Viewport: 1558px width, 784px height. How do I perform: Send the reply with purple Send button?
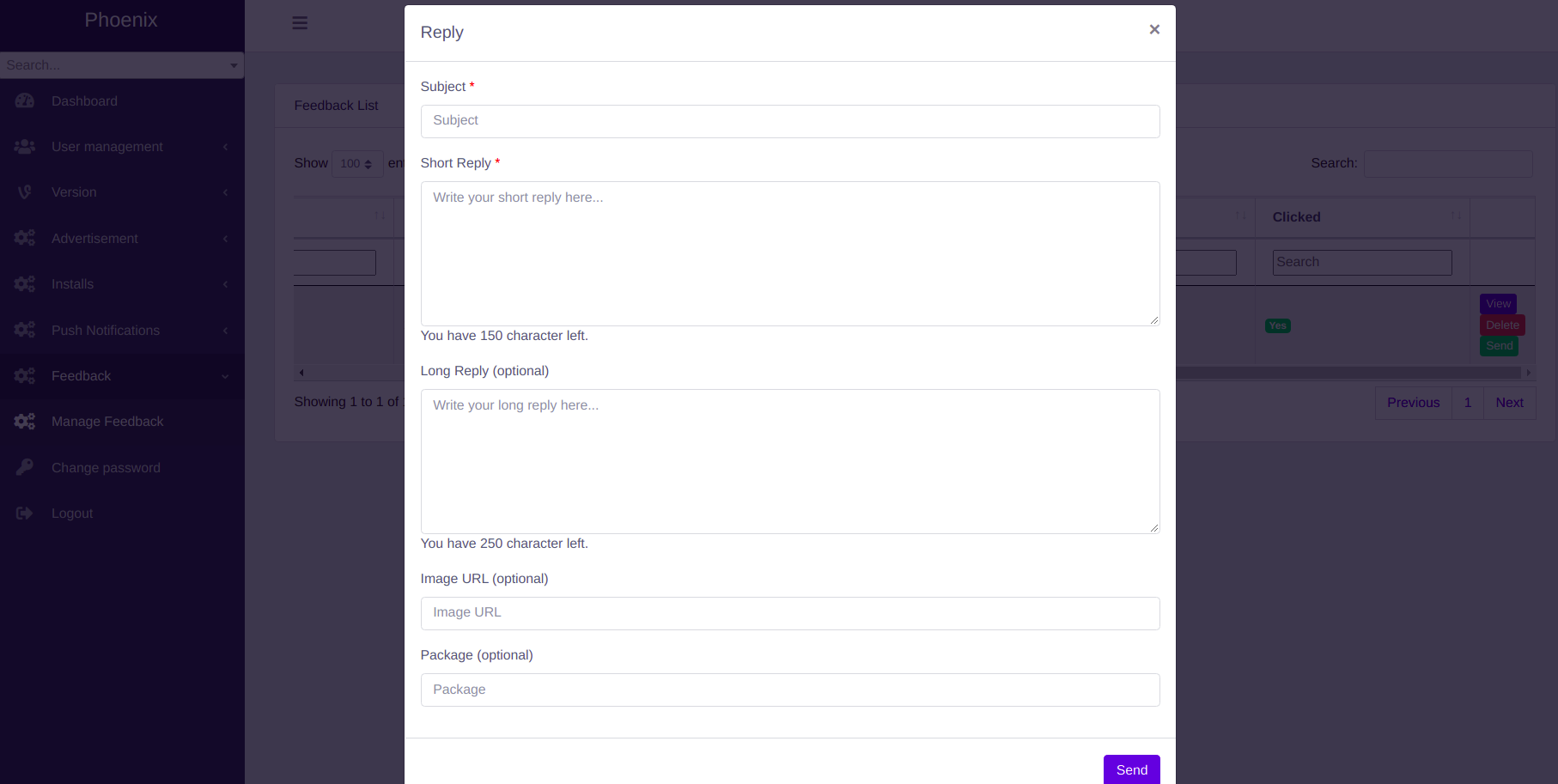1131,769
